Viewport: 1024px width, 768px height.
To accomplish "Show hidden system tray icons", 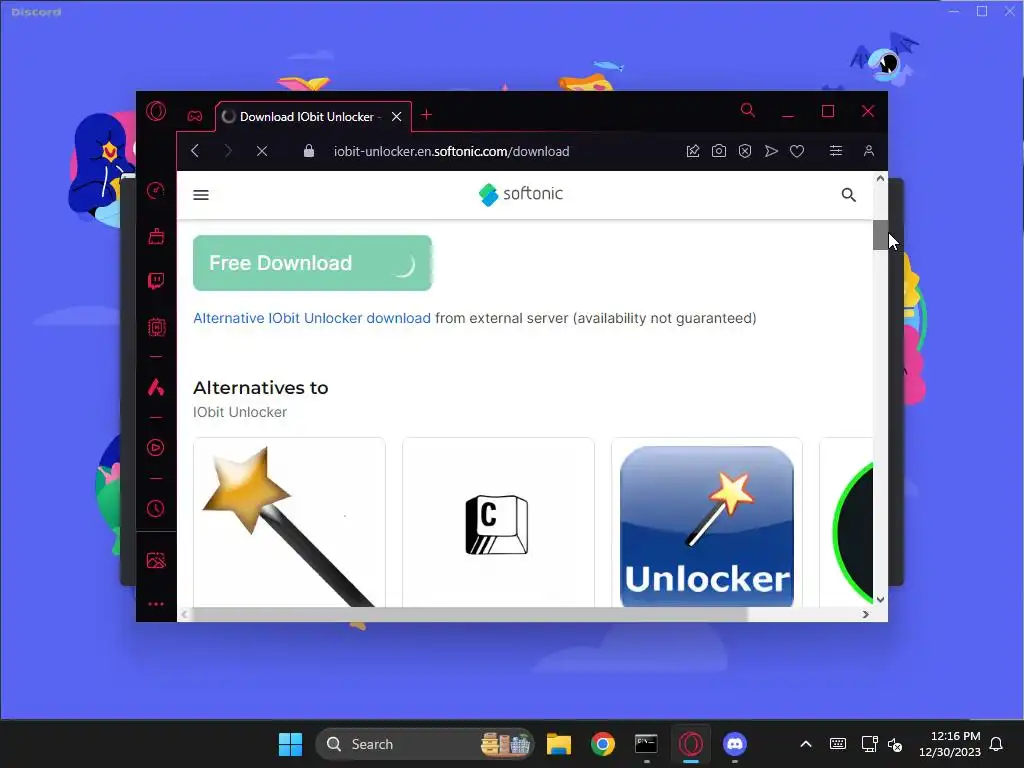I will tap(806, 744).
